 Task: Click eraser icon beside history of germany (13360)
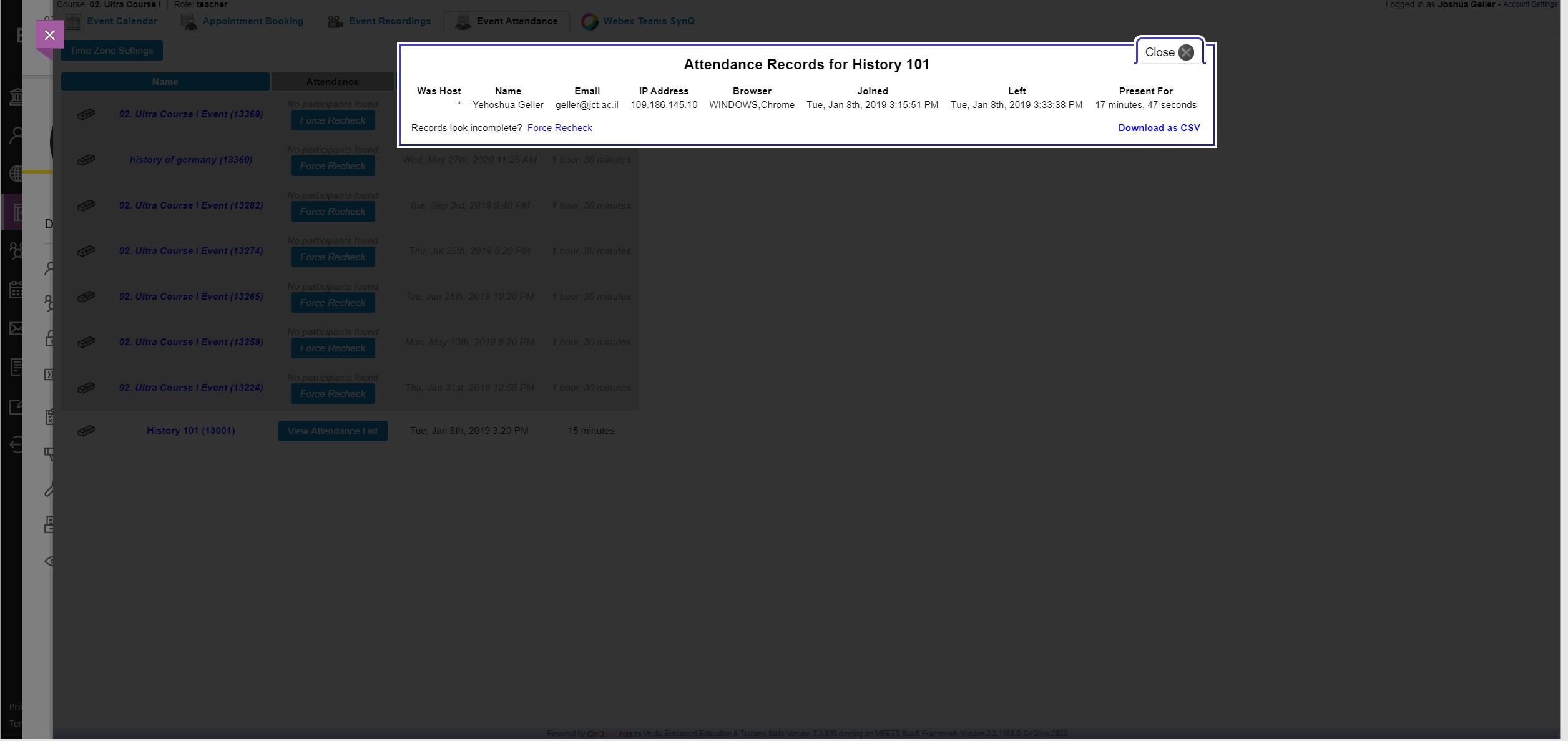(86, 160)
